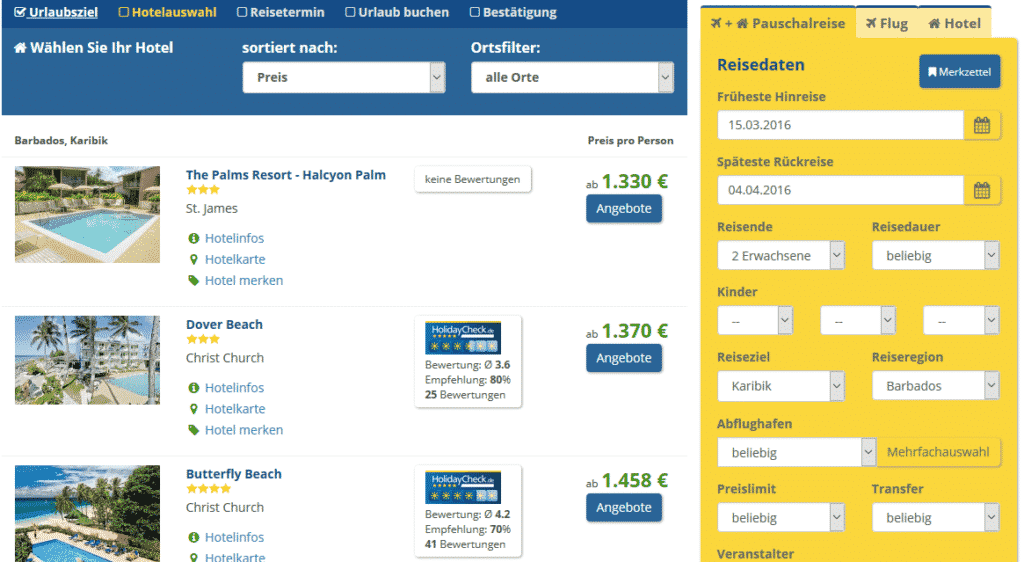Click the info icon beside The Palms Resort Hotelinfos
1024x562 pixels.
(193, 238)
